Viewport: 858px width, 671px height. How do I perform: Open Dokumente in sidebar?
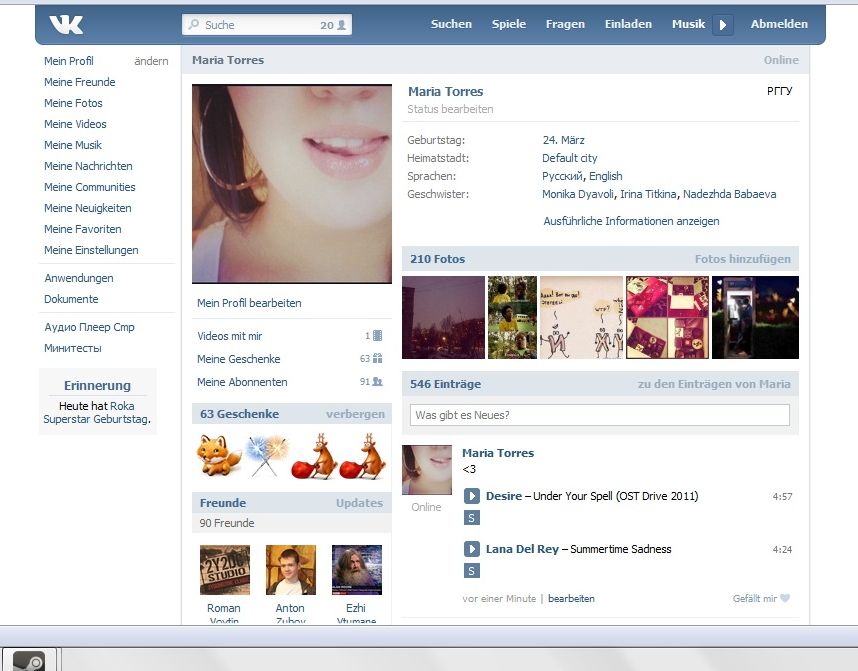(x=71, y=299)
